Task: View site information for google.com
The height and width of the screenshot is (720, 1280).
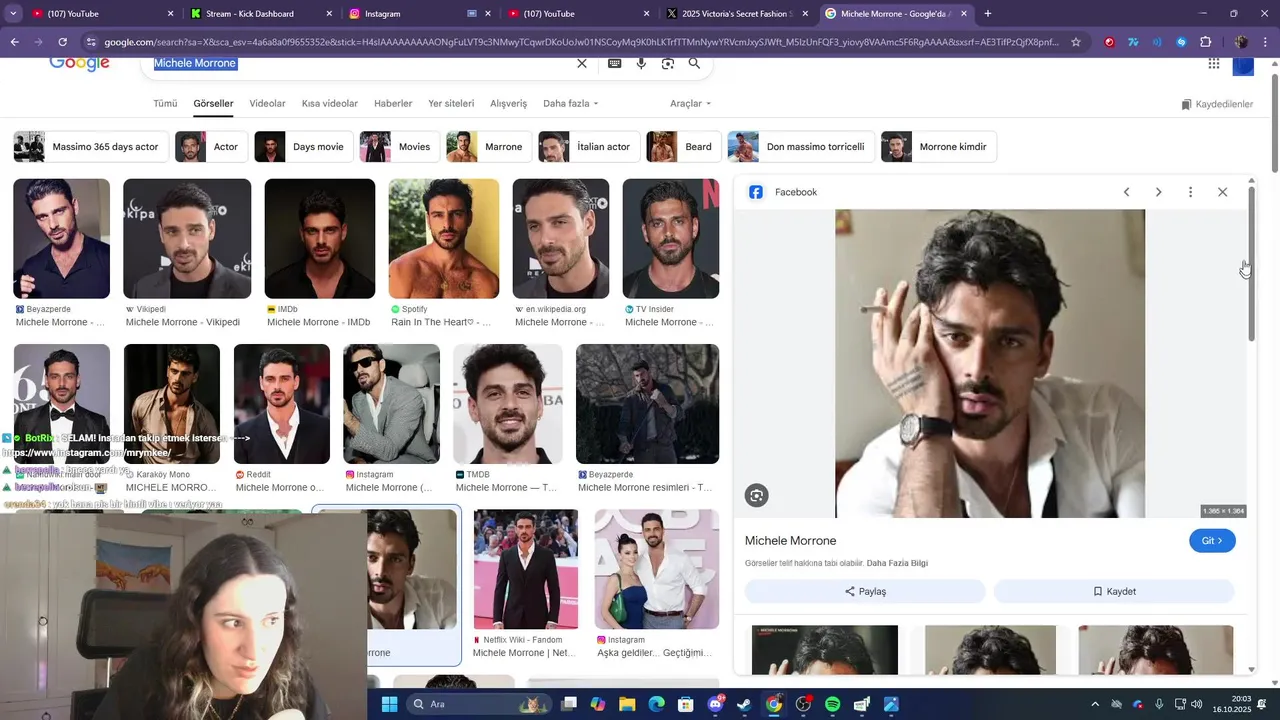Action: pyautogui.click(x=91, y=42)
